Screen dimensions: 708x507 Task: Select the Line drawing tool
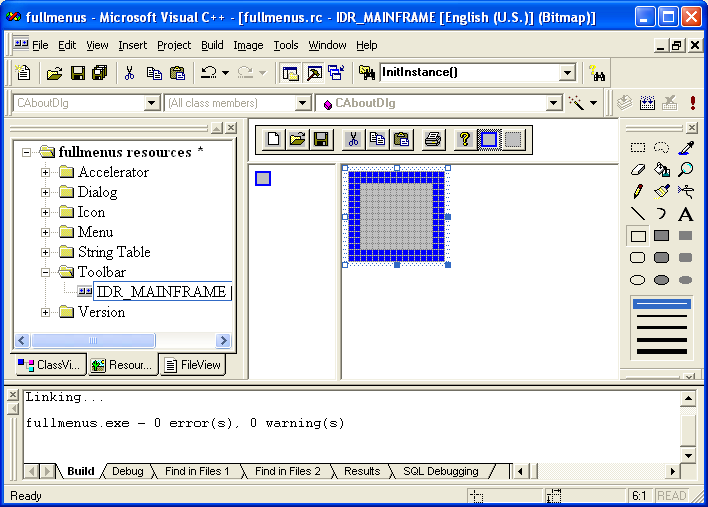[x=638, y=214]
